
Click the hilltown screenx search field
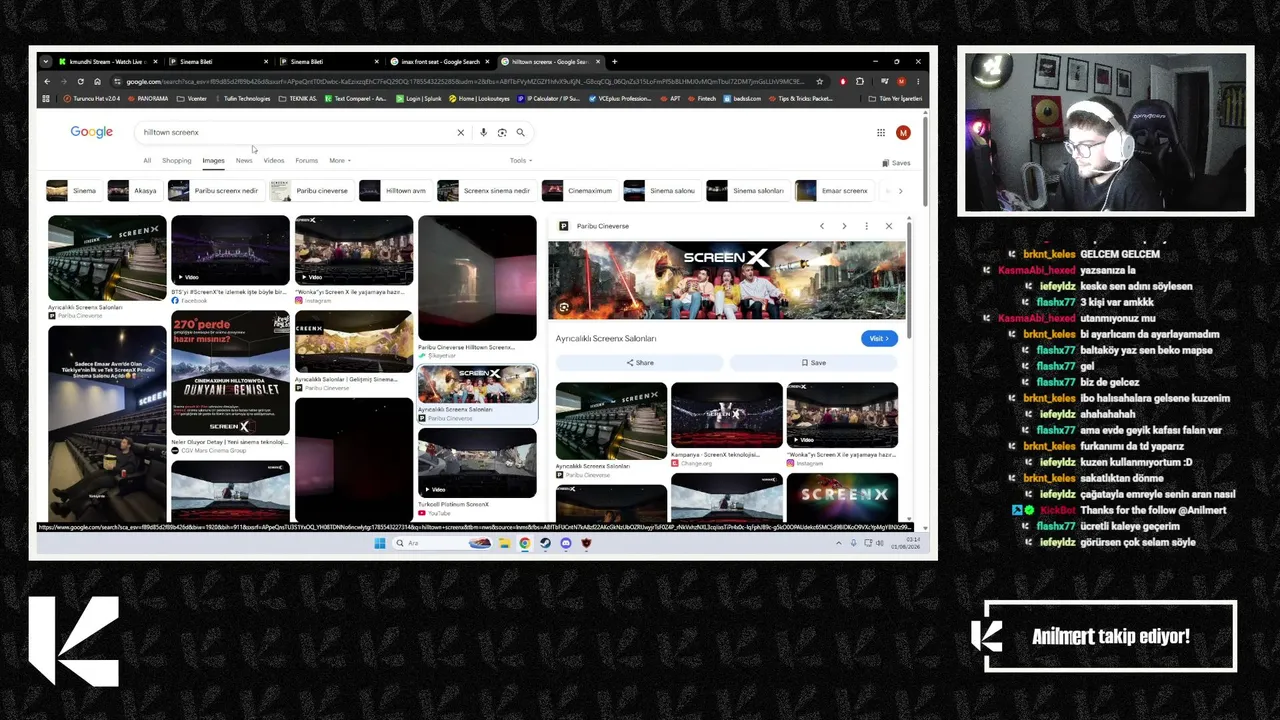tap(295, 132)
